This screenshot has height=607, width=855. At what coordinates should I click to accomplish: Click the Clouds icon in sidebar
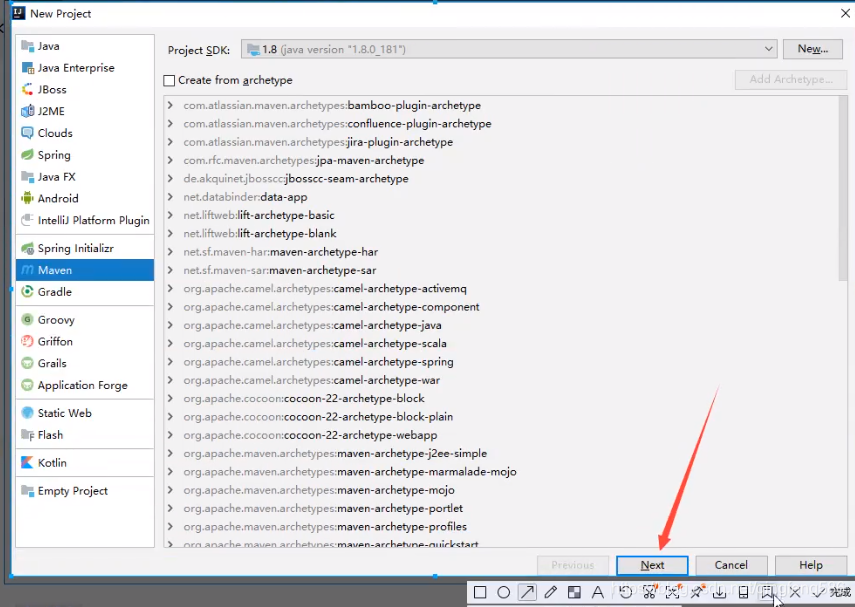(x=27, y=133)
